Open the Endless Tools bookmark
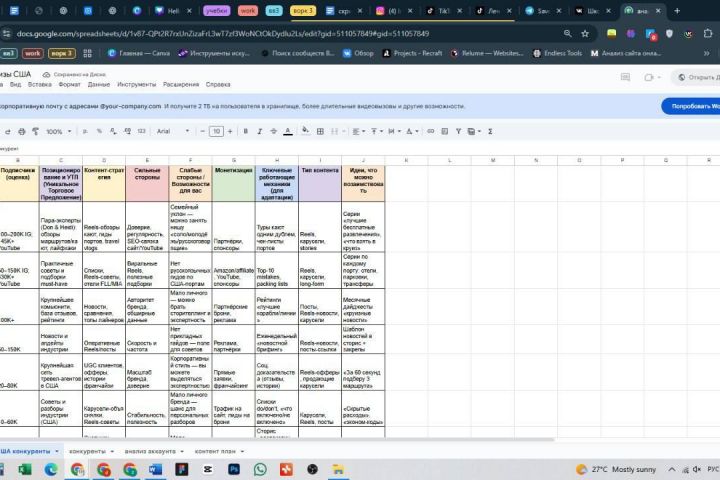The width and height of the screenshot is (720, 480). [x=557, y=53]
